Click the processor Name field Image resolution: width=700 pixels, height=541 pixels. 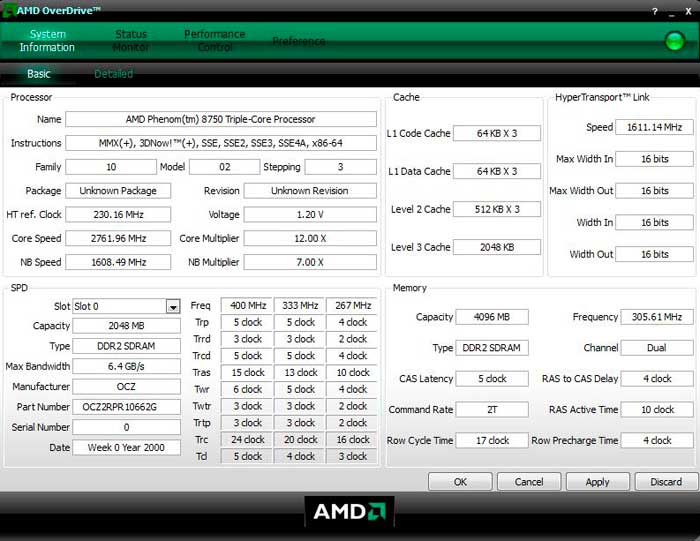[221, 119]
